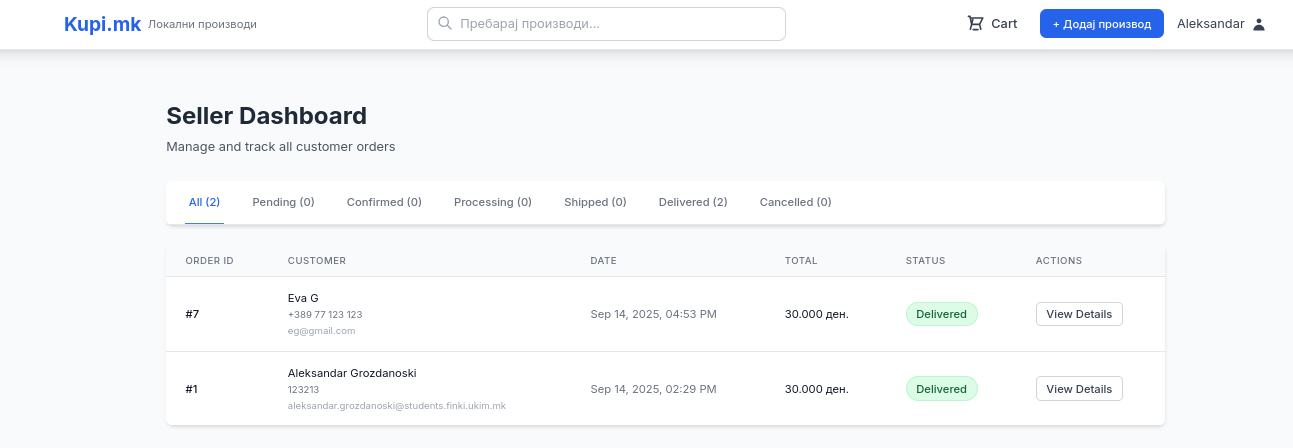Click customer email eg@gmail.com
This screenshot has width=1293, height=448.
coord(321,331)
